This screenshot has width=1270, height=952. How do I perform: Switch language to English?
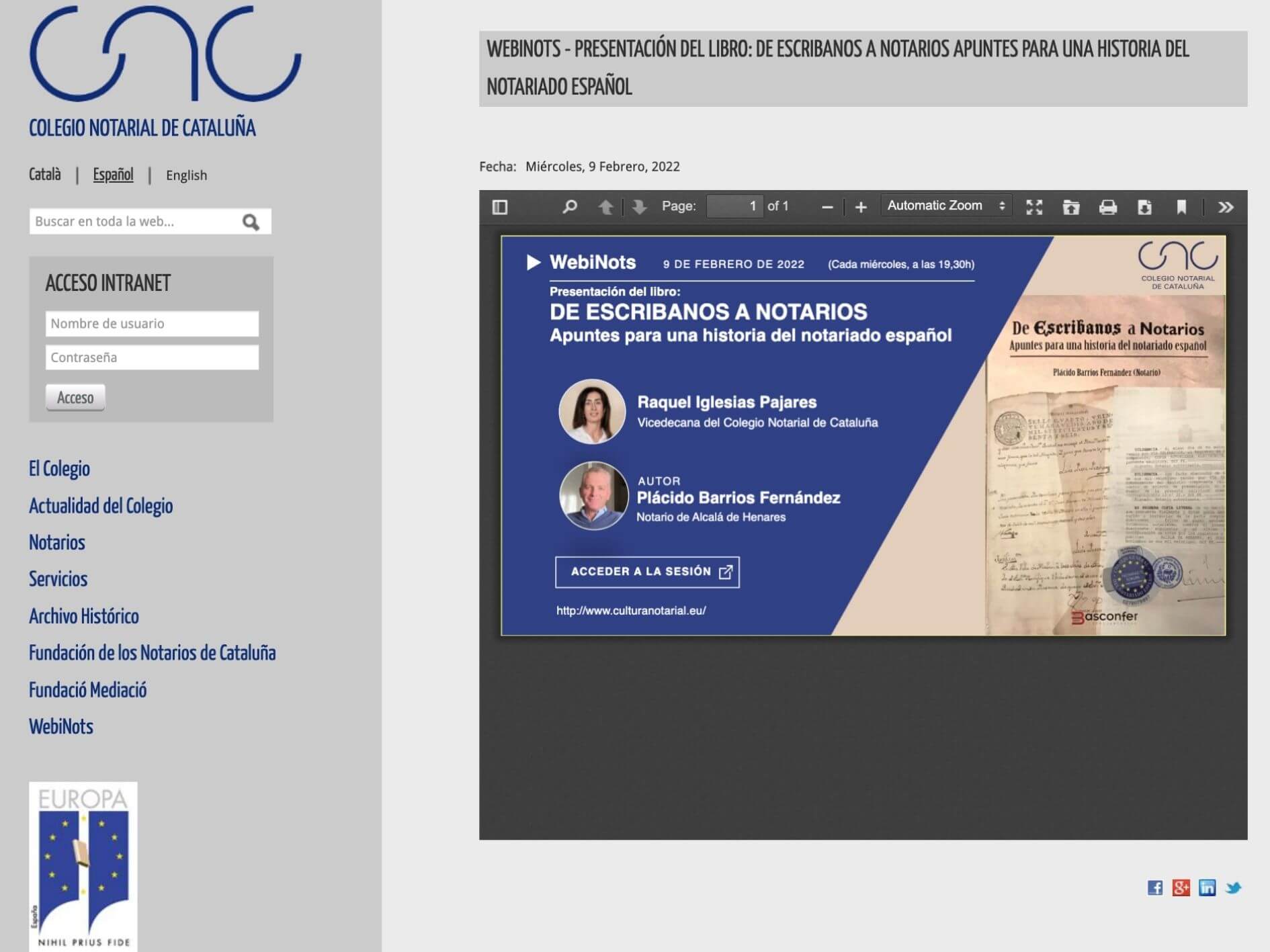pos(186,175)
